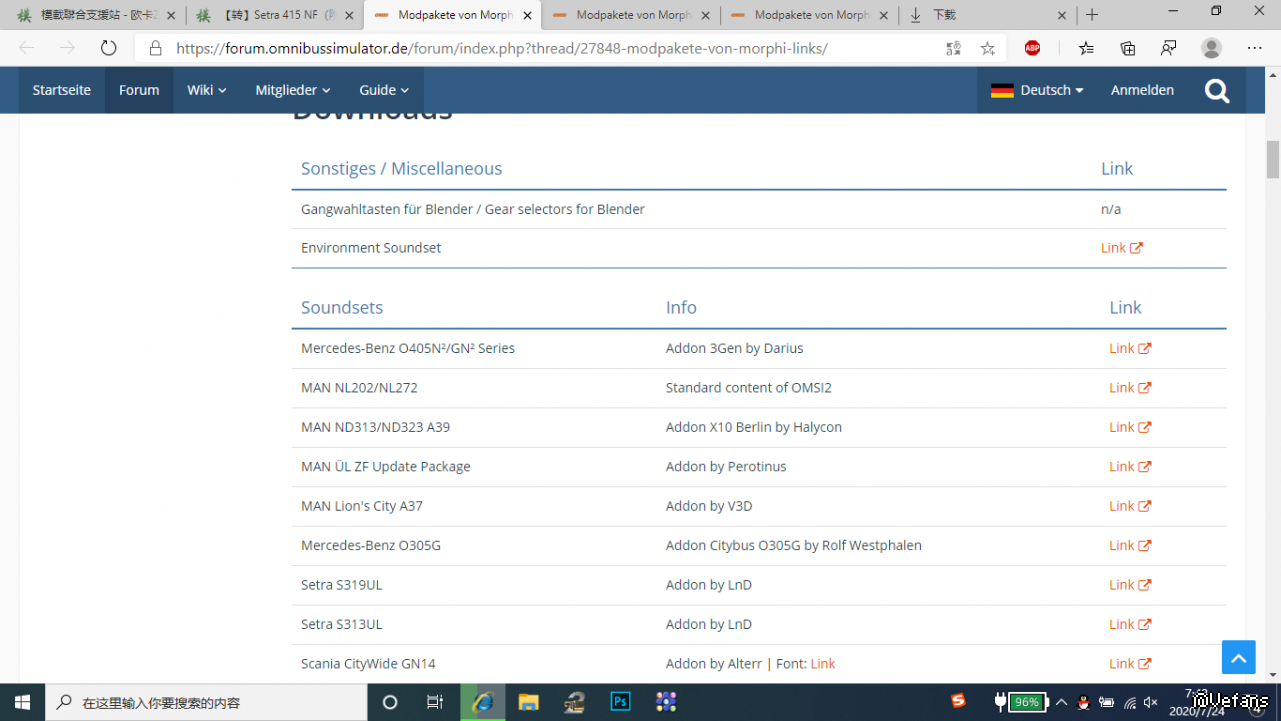This screenshot has height=721, width=1281.
Task: View site info via the address bar lock icon
Action: [x=155, y=48]
